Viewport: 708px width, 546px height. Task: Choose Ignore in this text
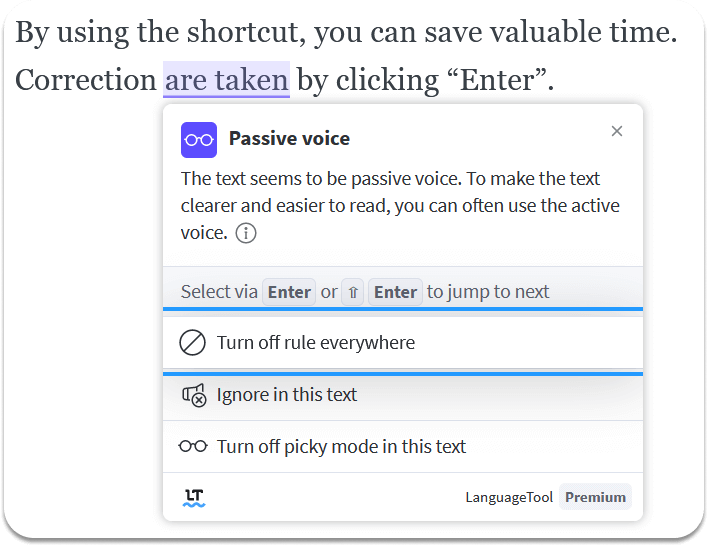tap(403, 395)
